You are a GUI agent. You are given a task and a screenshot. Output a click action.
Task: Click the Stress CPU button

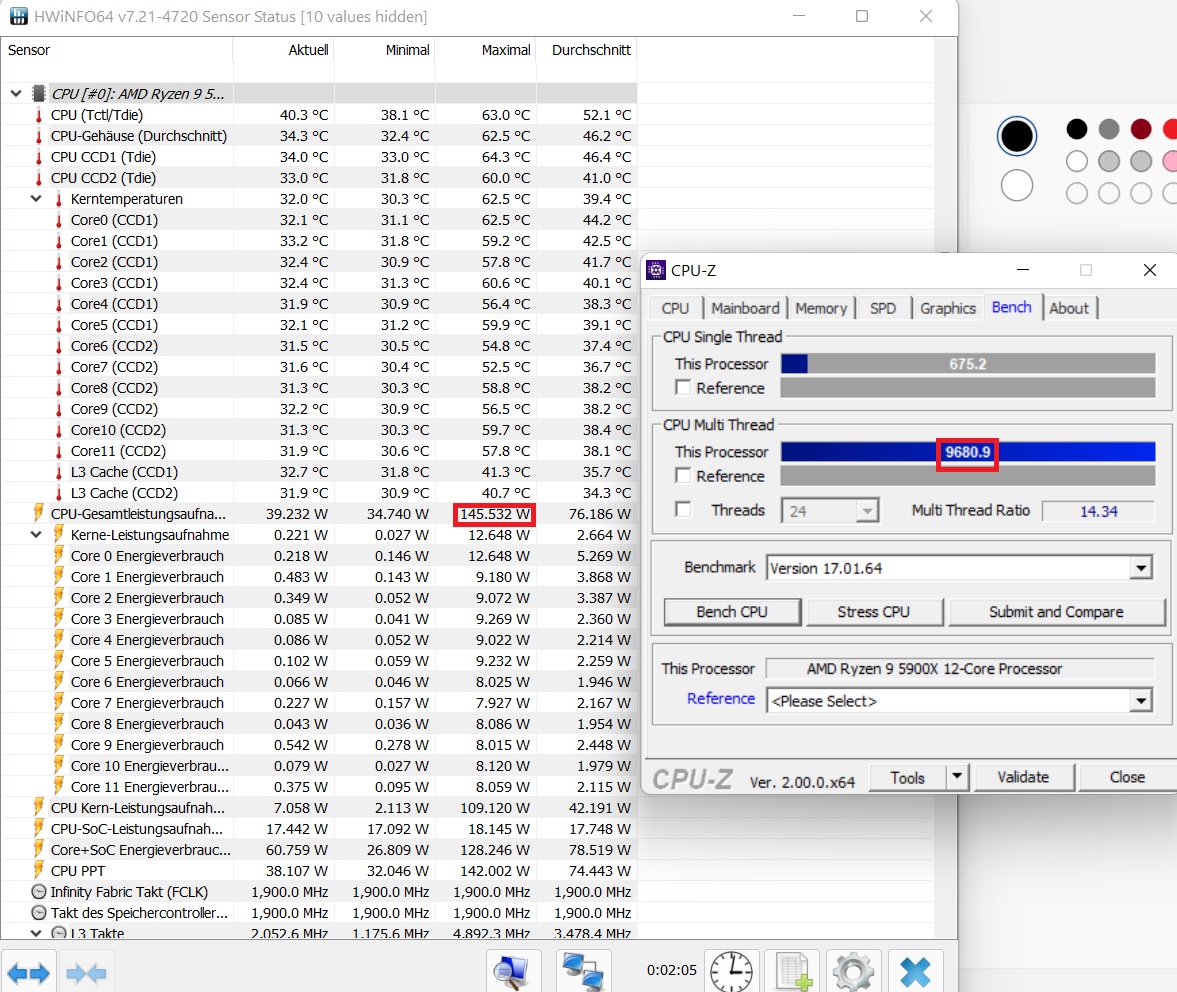[874, 612]
